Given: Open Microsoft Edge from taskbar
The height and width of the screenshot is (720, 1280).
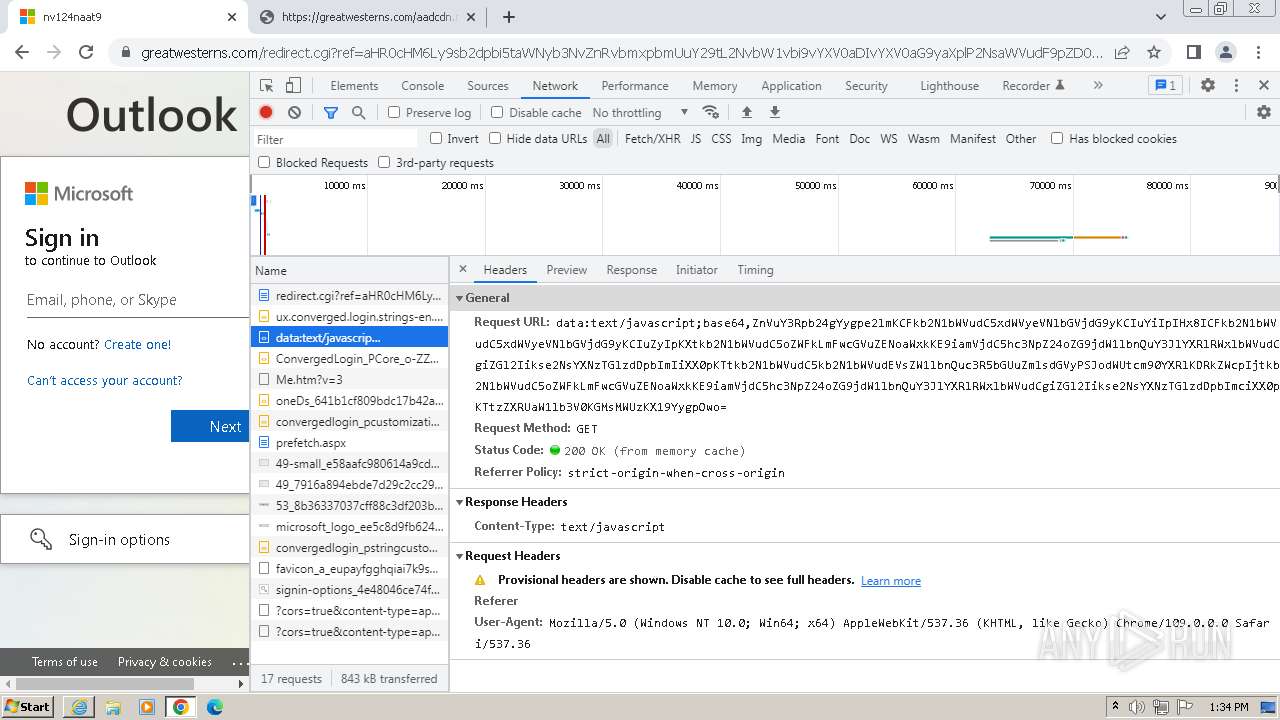Looking at the screenshot, I should 215,707.
